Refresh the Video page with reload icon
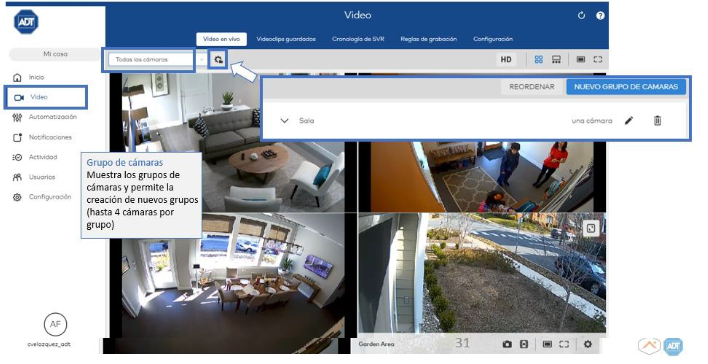 (581, 15)
